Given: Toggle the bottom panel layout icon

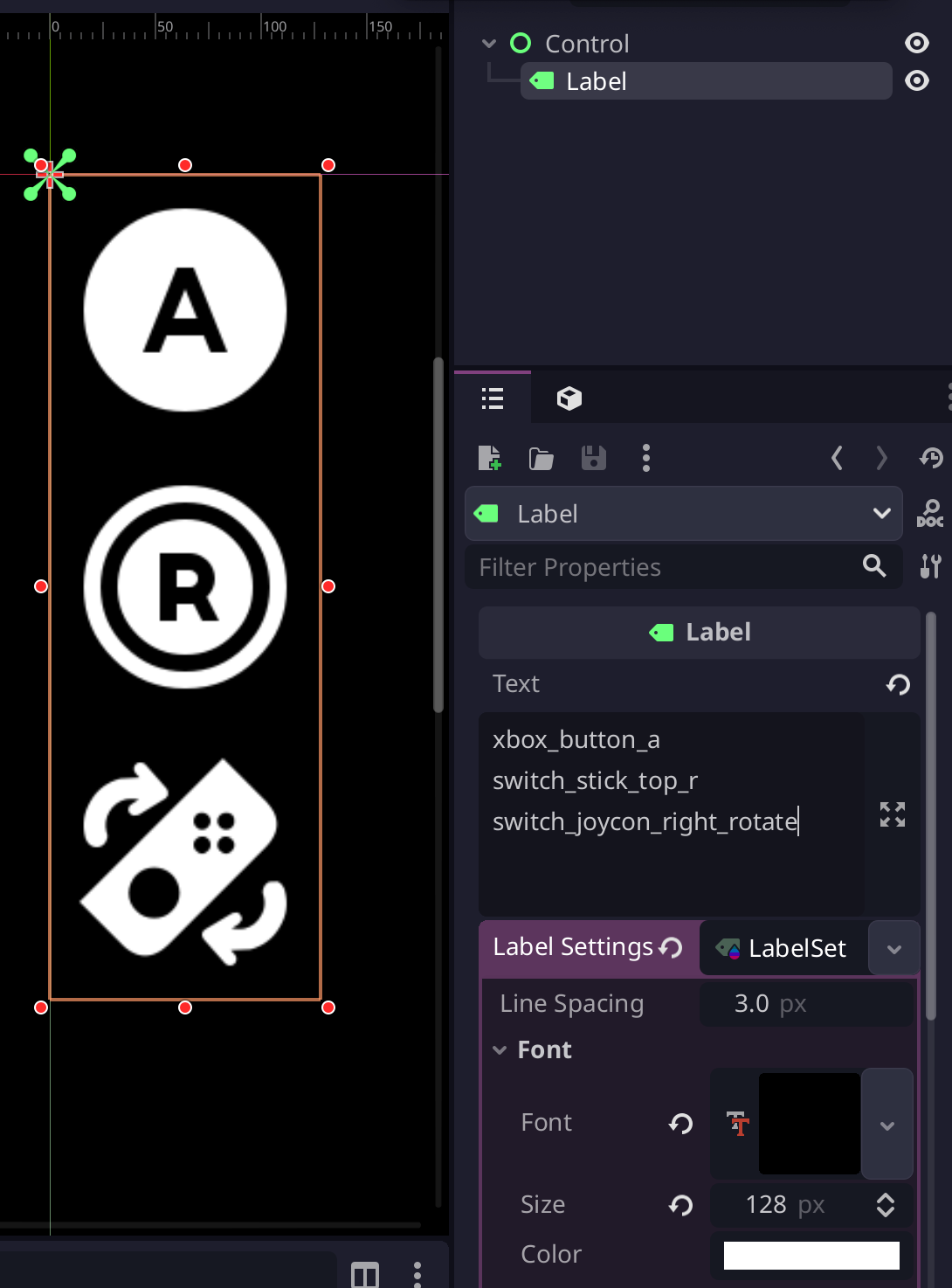Looking at the screenshot, I should [365, 1275].
